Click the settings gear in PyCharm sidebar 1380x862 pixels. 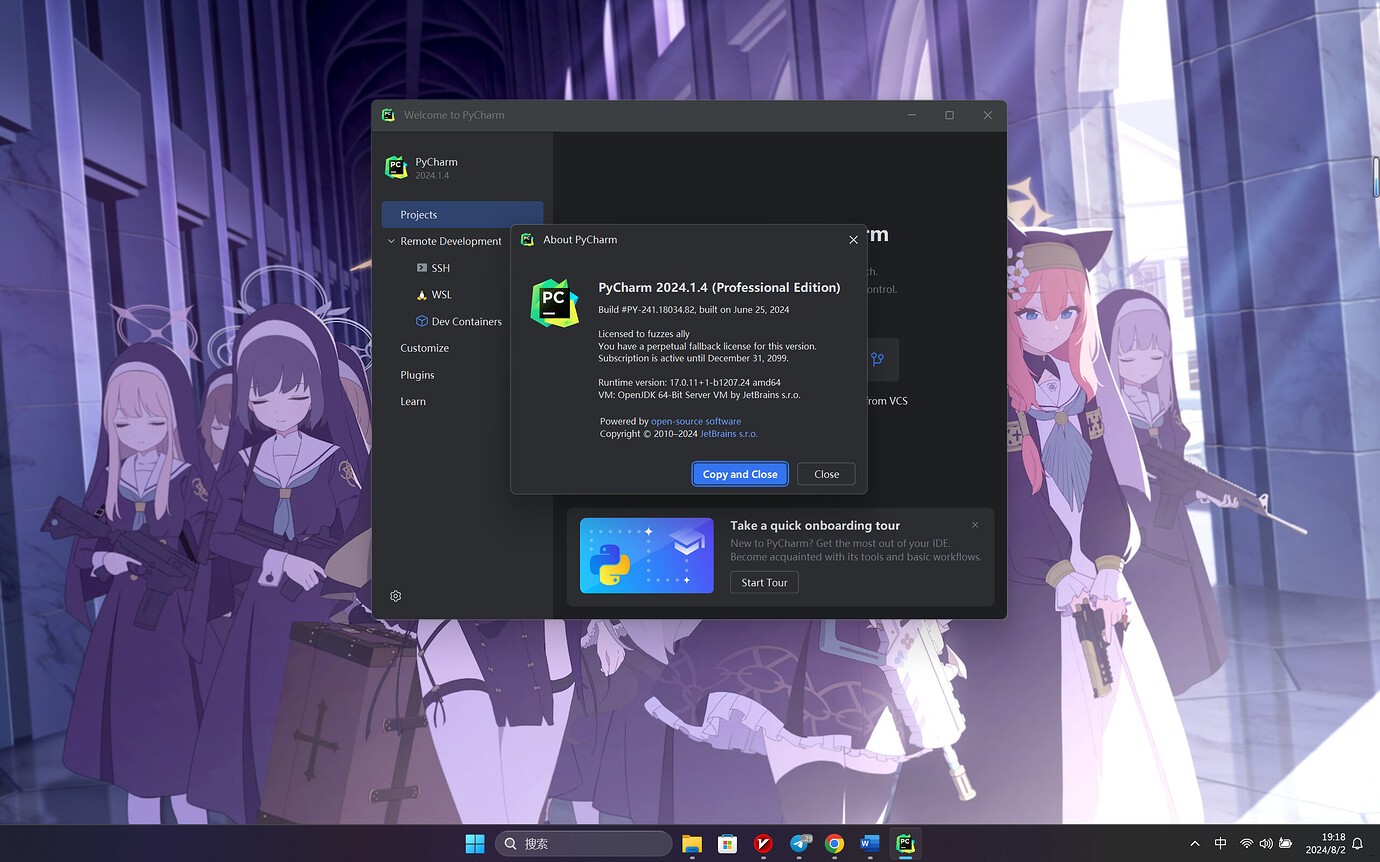pos(396,596)
